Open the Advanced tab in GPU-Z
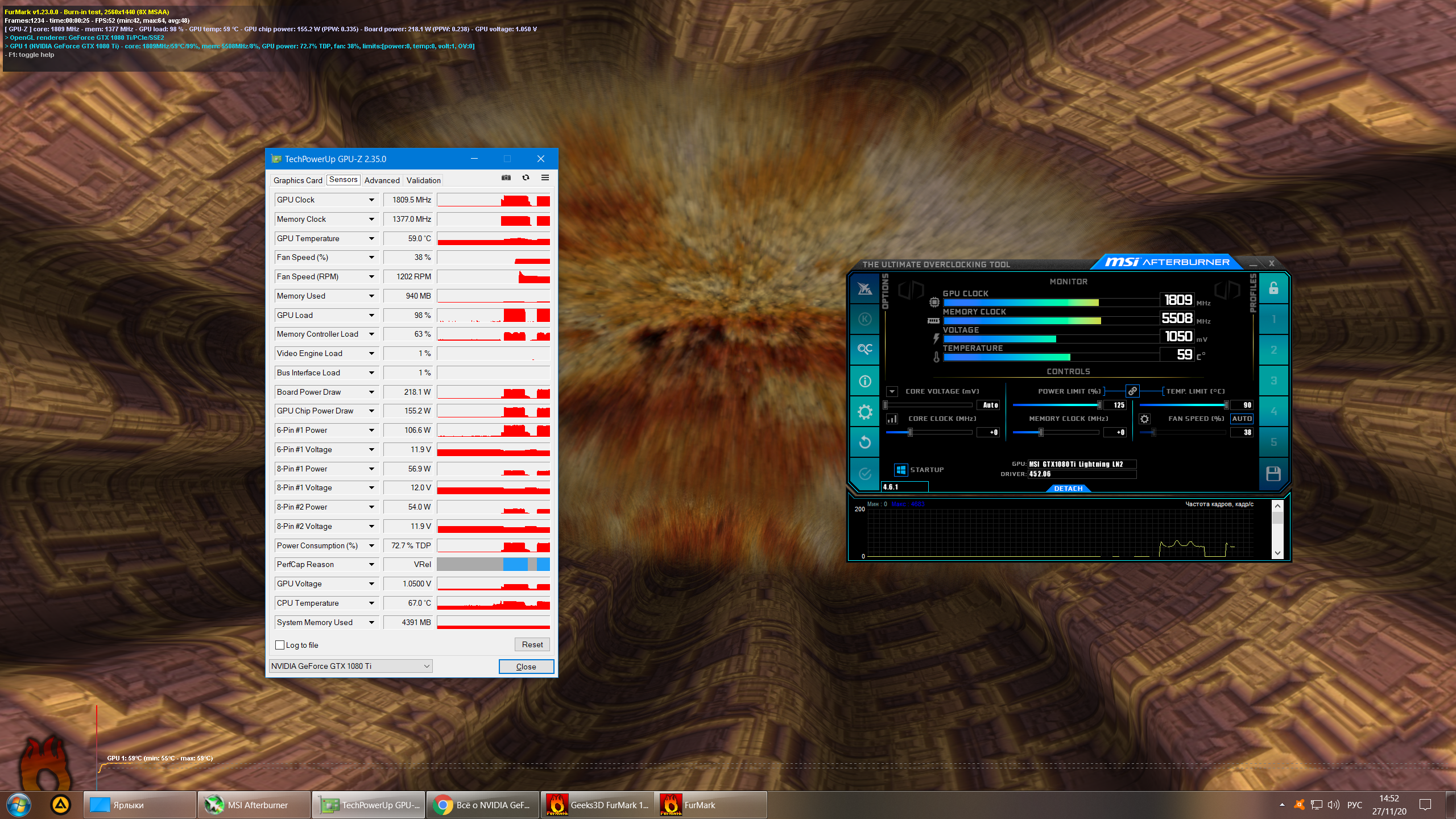The width and height of the screenshot is (1456, 819). tap(382, 180)
